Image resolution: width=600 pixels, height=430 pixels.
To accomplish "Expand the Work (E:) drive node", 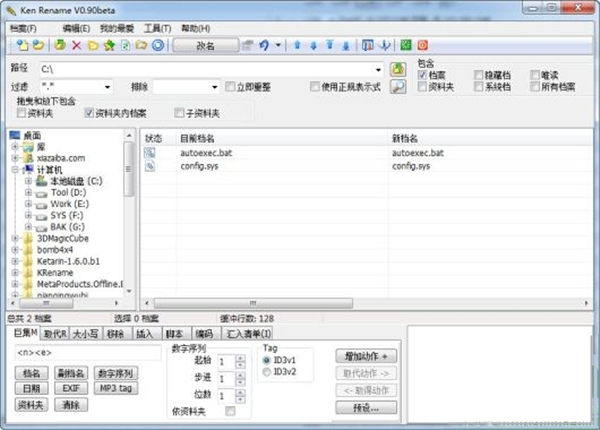I will click(28, 203).
